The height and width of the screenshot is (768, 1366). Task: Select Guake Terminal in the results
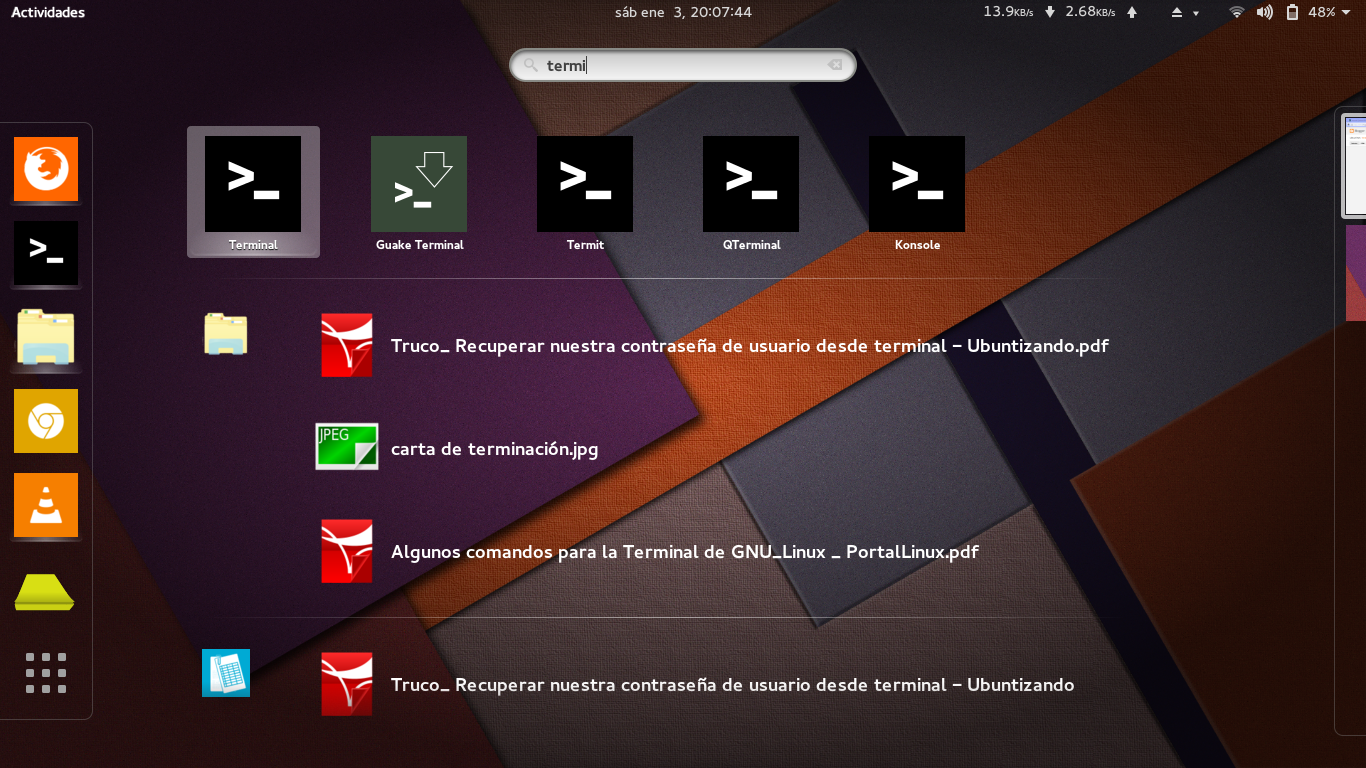click(x=419, y=184)
